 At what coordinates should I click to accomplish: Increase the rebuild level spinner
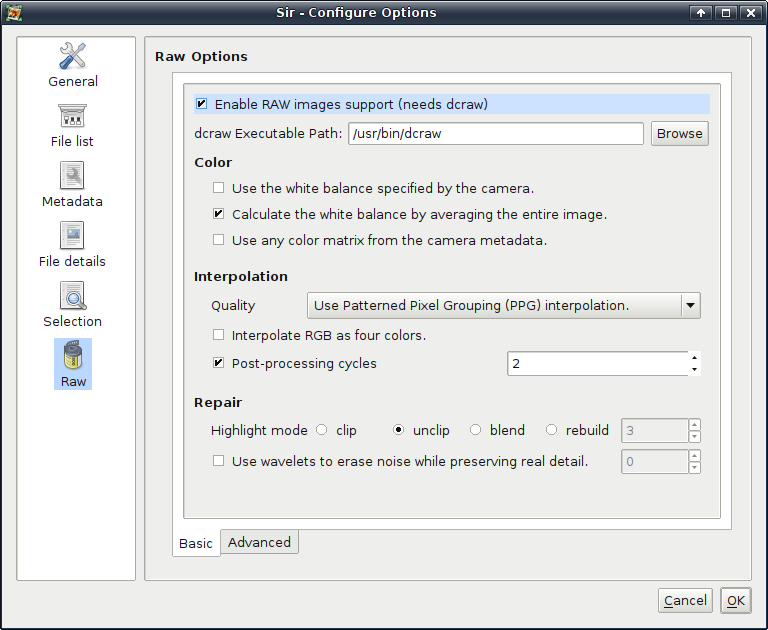[x=695, y=424]
